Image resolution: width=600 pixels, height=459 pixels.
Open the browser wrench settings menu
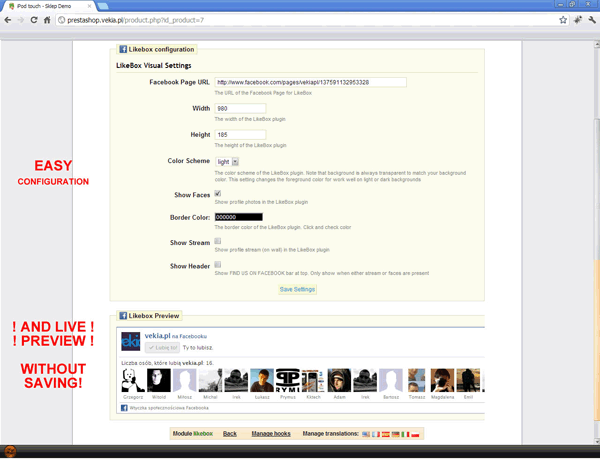(591, 19)
